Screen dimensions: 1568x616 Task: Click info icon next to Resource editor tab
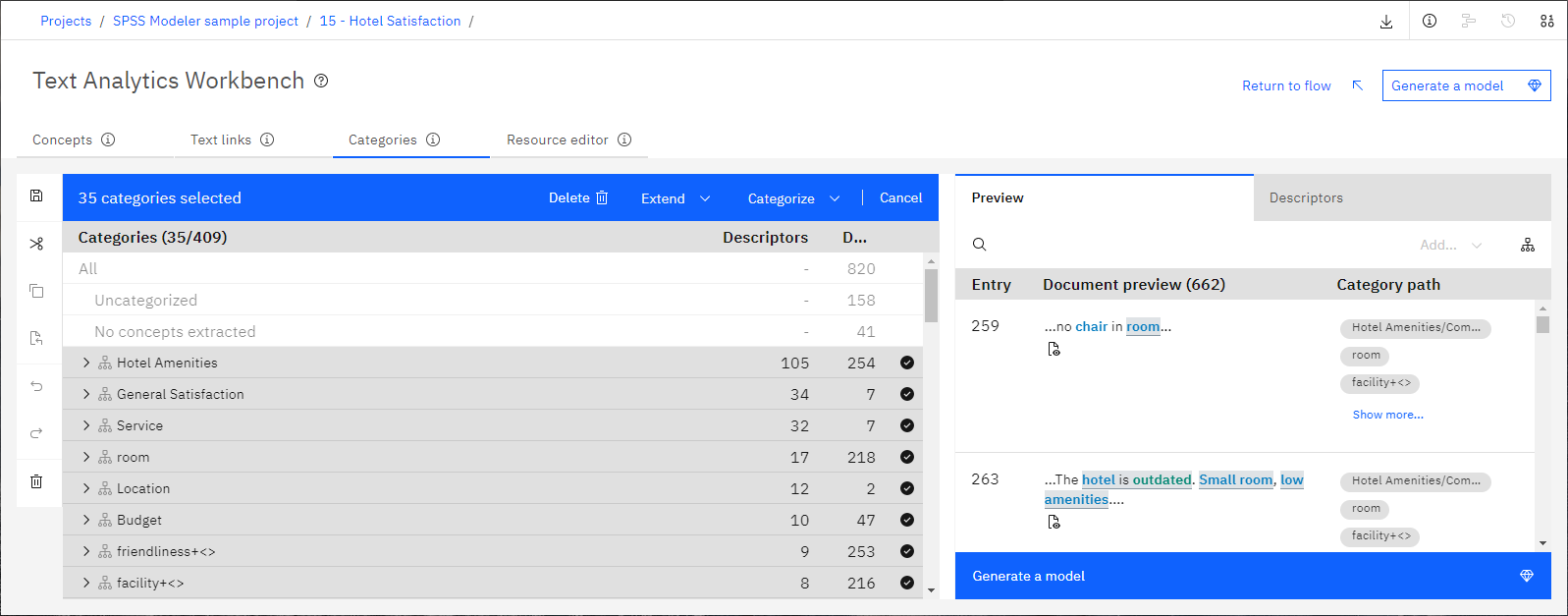[624, 140]
